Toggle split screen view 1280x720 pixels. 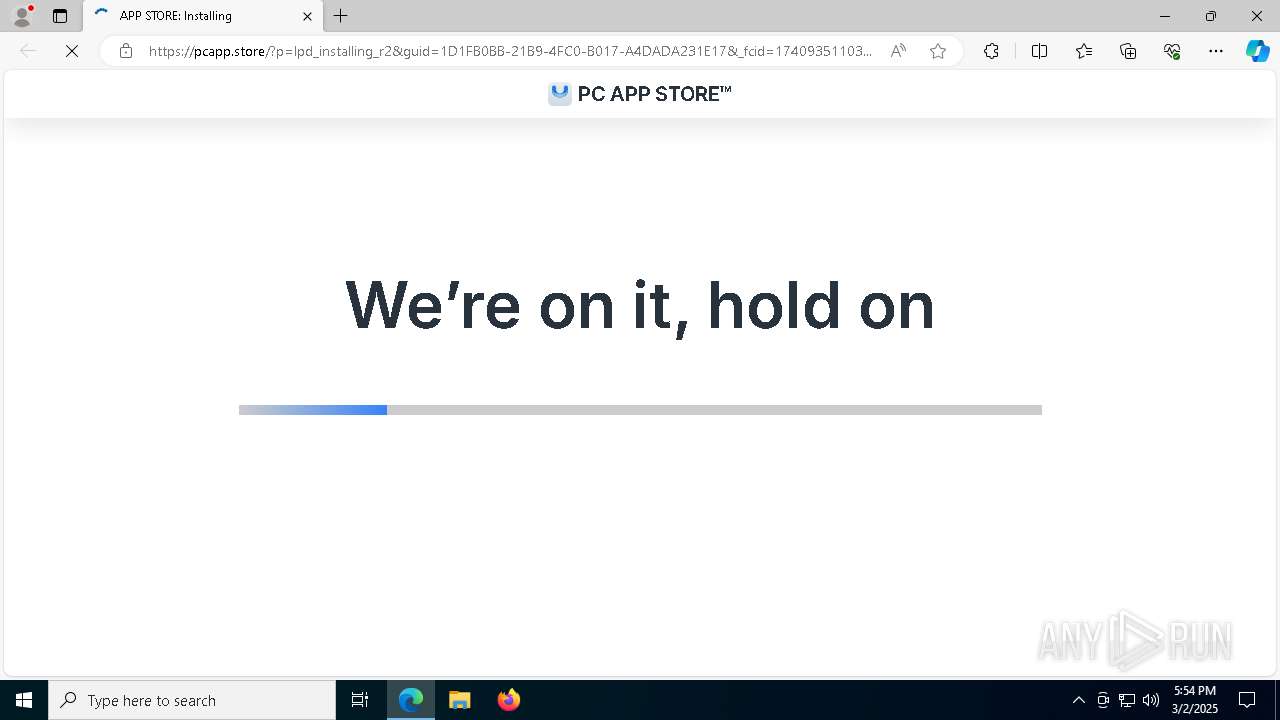(1039, 51)
